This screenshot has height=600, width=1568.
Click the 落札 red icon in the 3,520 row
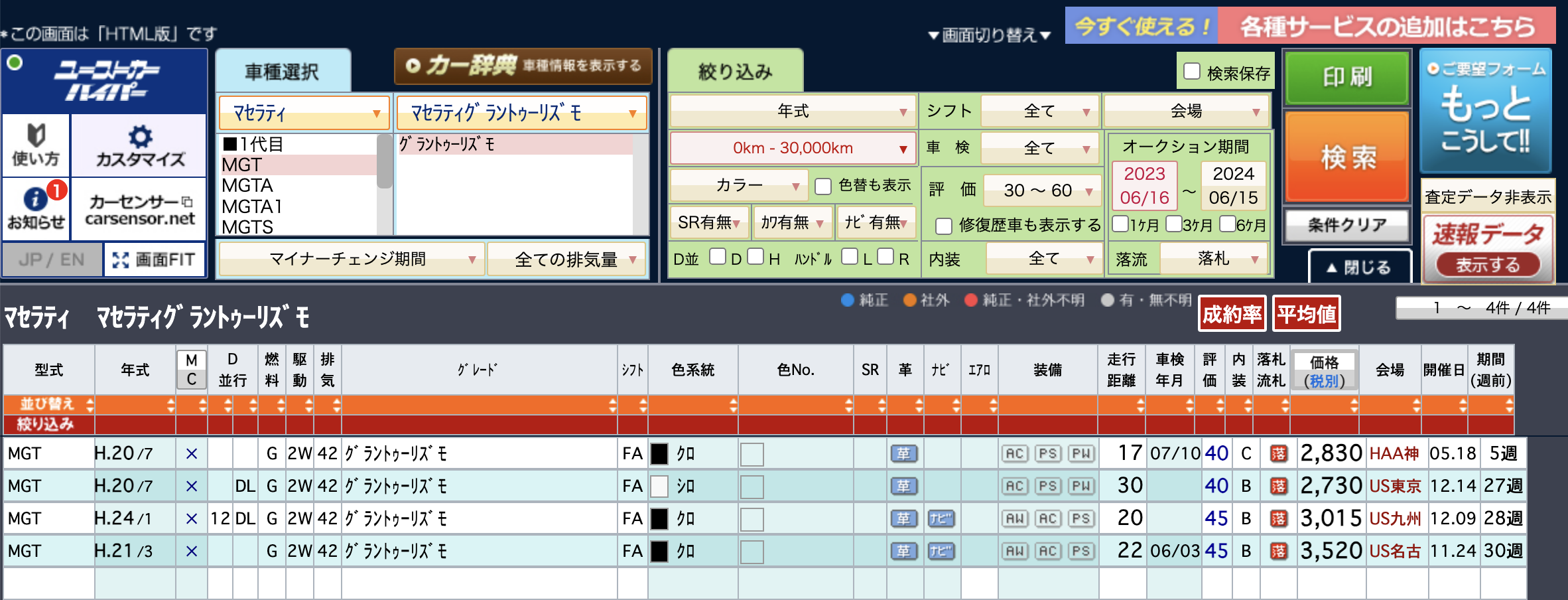tap(1278, 551)
